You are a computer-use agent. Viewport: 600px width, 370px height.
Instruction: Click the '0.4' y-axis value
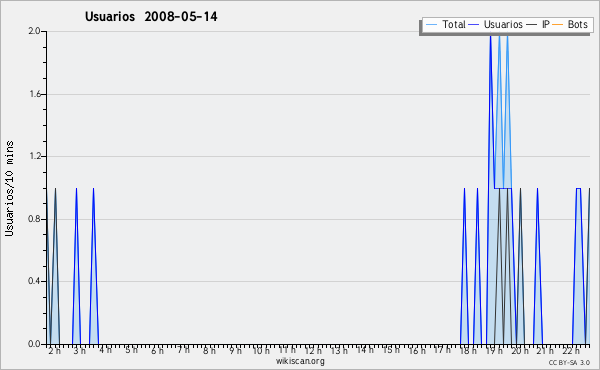coord(34,281)
